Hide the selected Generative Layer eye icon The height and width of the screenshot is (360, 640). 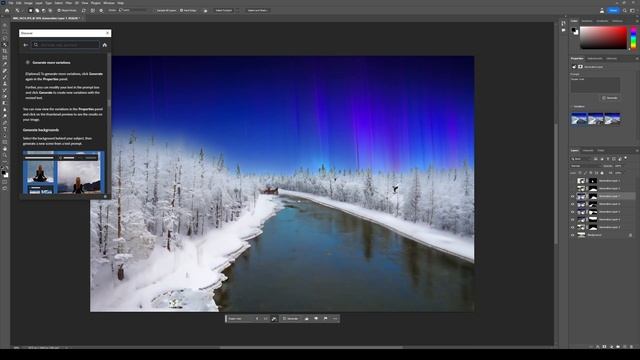[x=573, y=196]
